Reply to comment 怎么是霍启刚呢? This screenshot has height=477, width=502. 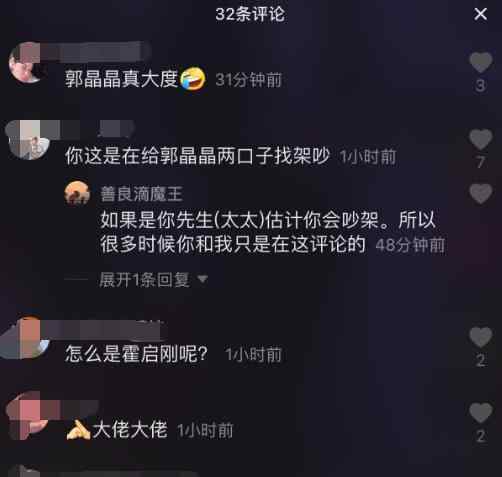coord(136,354)
